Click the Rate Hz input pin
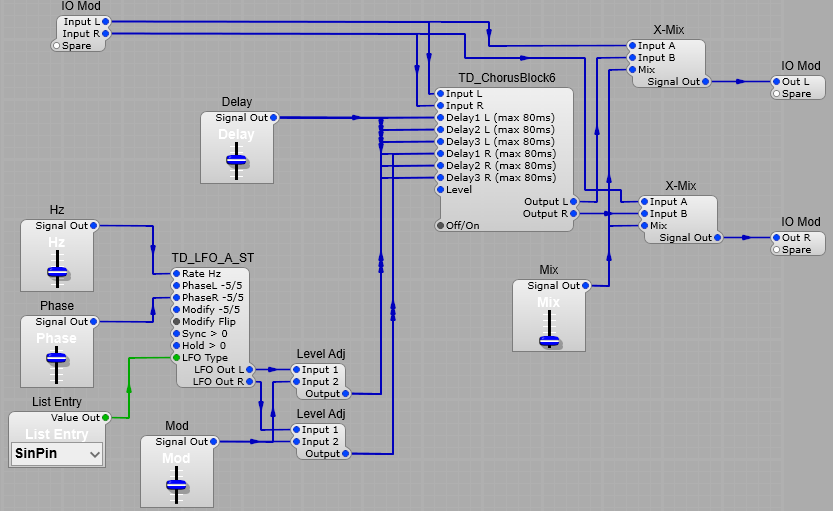This screenshot has width=833, height=511. [176, 273]
